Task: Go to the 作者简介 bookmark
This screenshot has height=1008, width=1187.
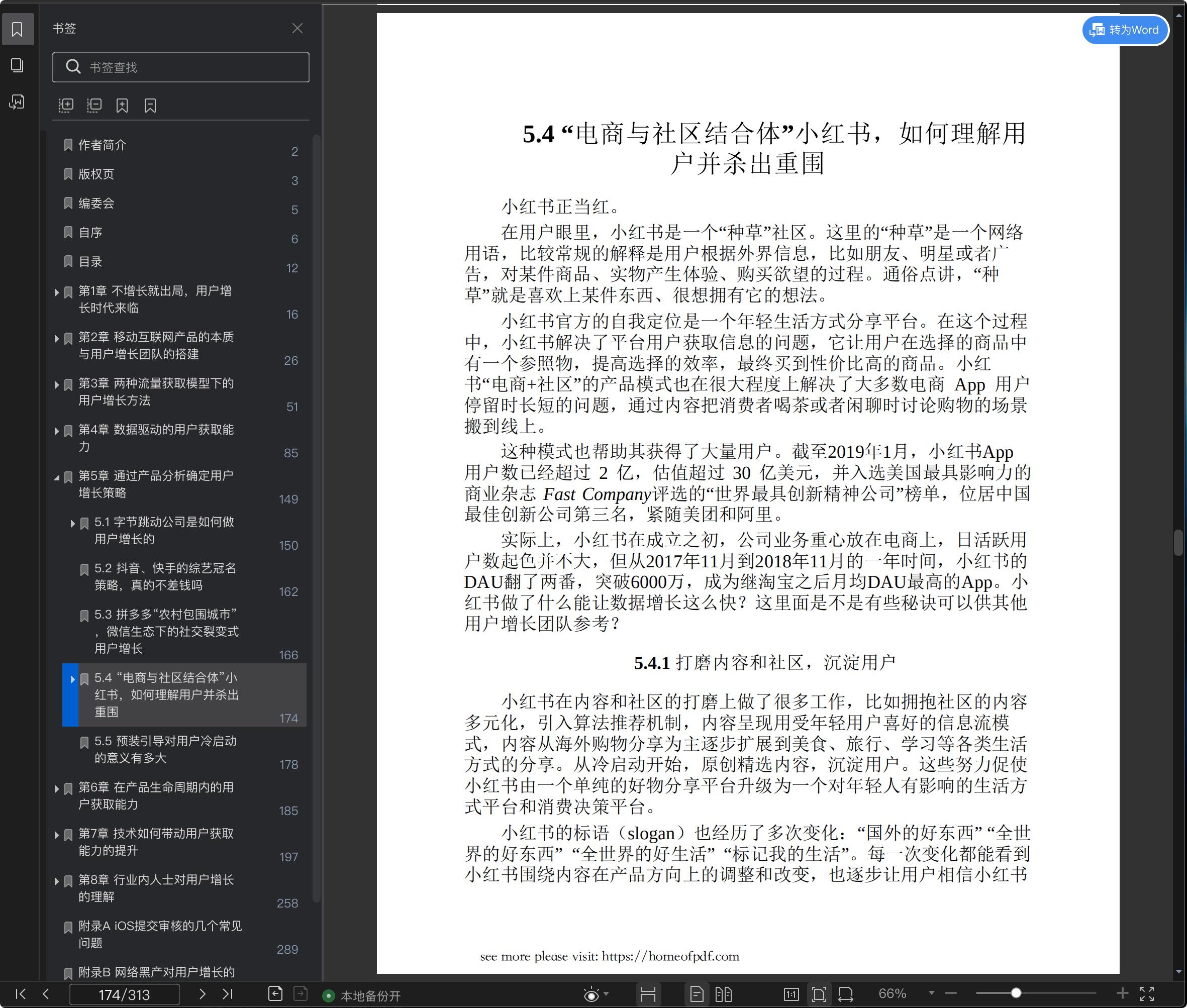Action: tap(102, 145)
